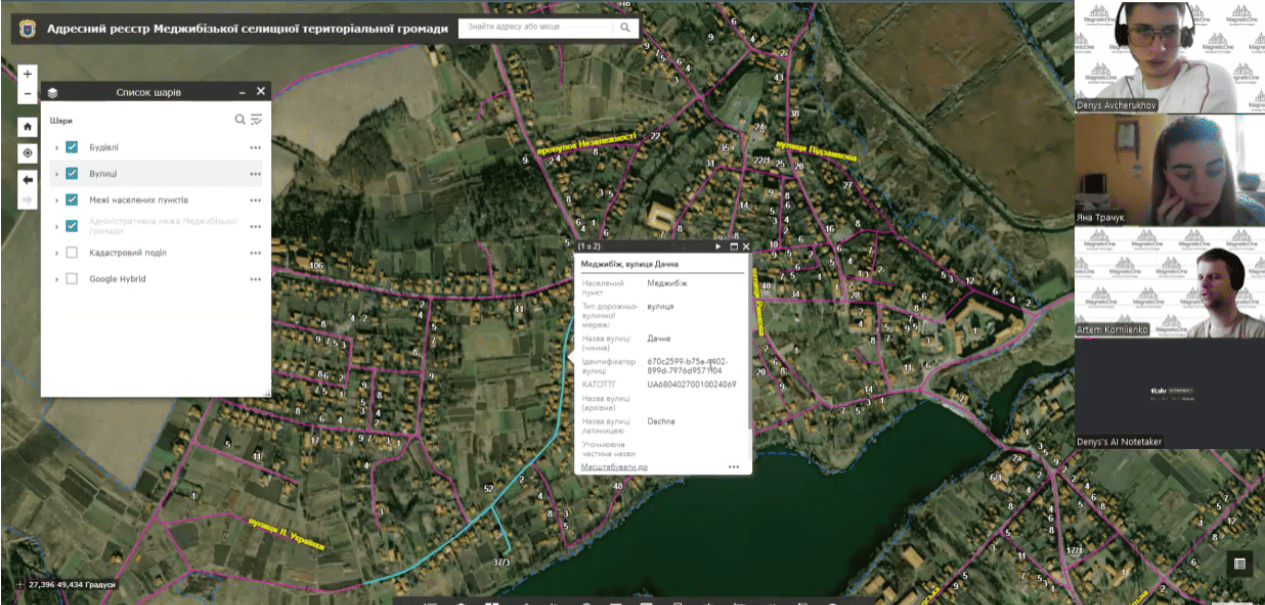Select Artem Korniienko's video thumbnail
Image resolution: width=1265 pixels, height=605 pixels.
pyautogui.click(x=1170, y=282)
